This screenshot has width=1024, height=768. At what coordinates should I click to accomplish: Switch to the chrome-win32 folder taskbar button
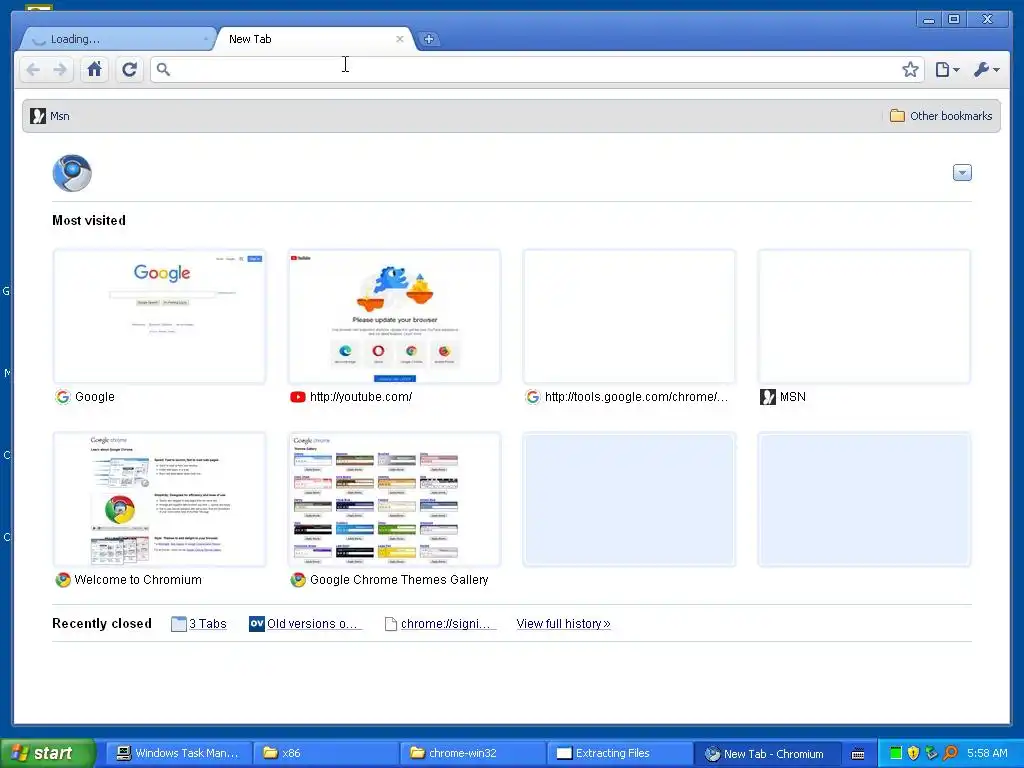click(x=473, y=753)
